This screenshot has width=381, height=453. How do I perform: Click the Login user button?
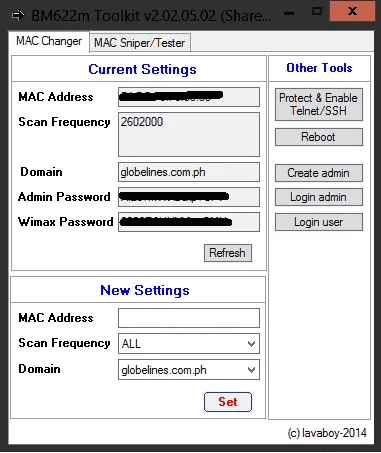coord(319,222)
